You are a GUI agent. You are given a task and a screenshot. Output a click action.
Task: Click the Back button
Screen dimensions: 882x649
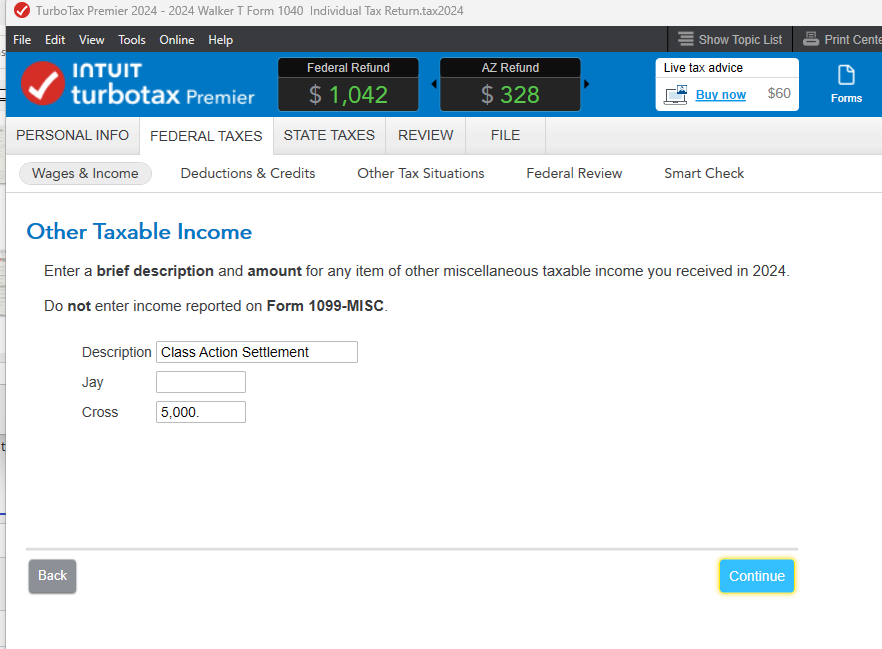coord(52,576)
